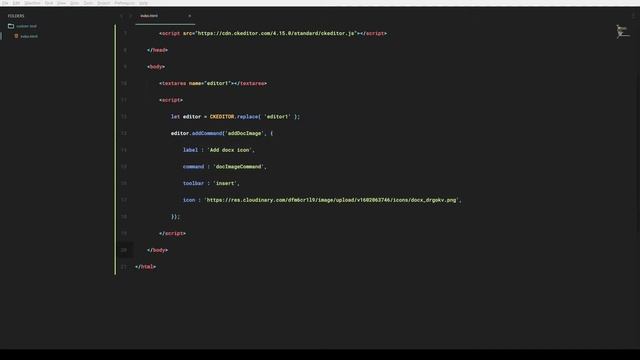Open index.html from the sidebar tree
Image resolution: width=640 pixels, height=360 pixels.
(x=29, y=36)
